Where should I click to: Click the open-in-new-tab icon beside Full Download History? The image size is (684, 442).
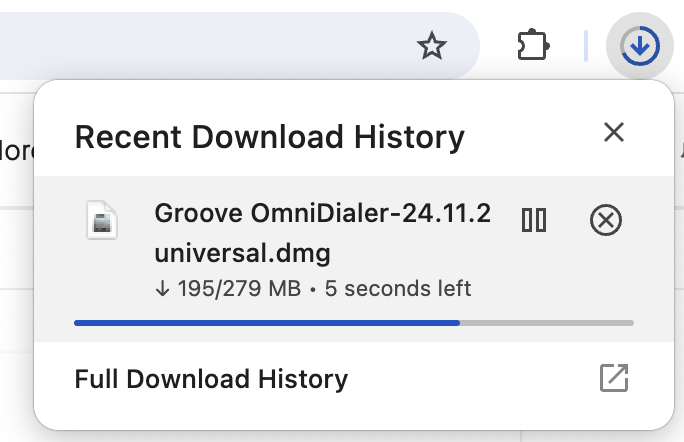(x=614, y=378)
